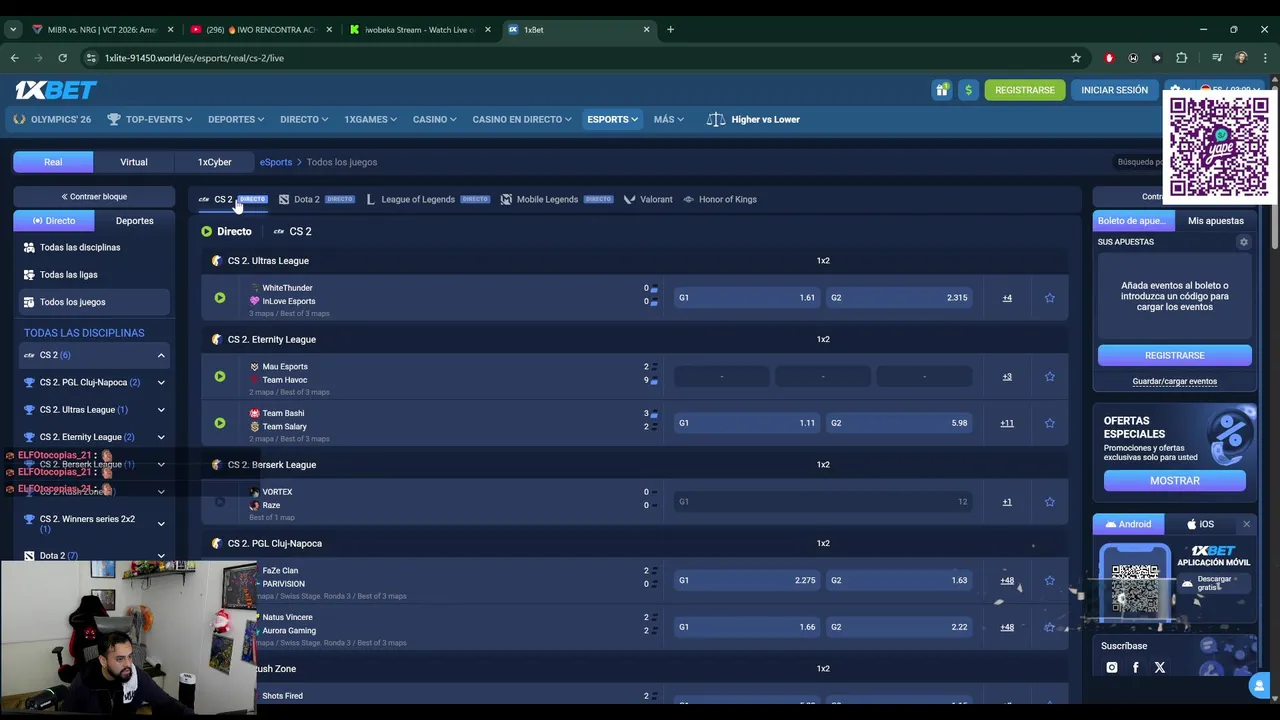Open the TOP-EVENTS dropdown menu
Image resolution: width=1280 pixels, height=720 pixels.
159,119
